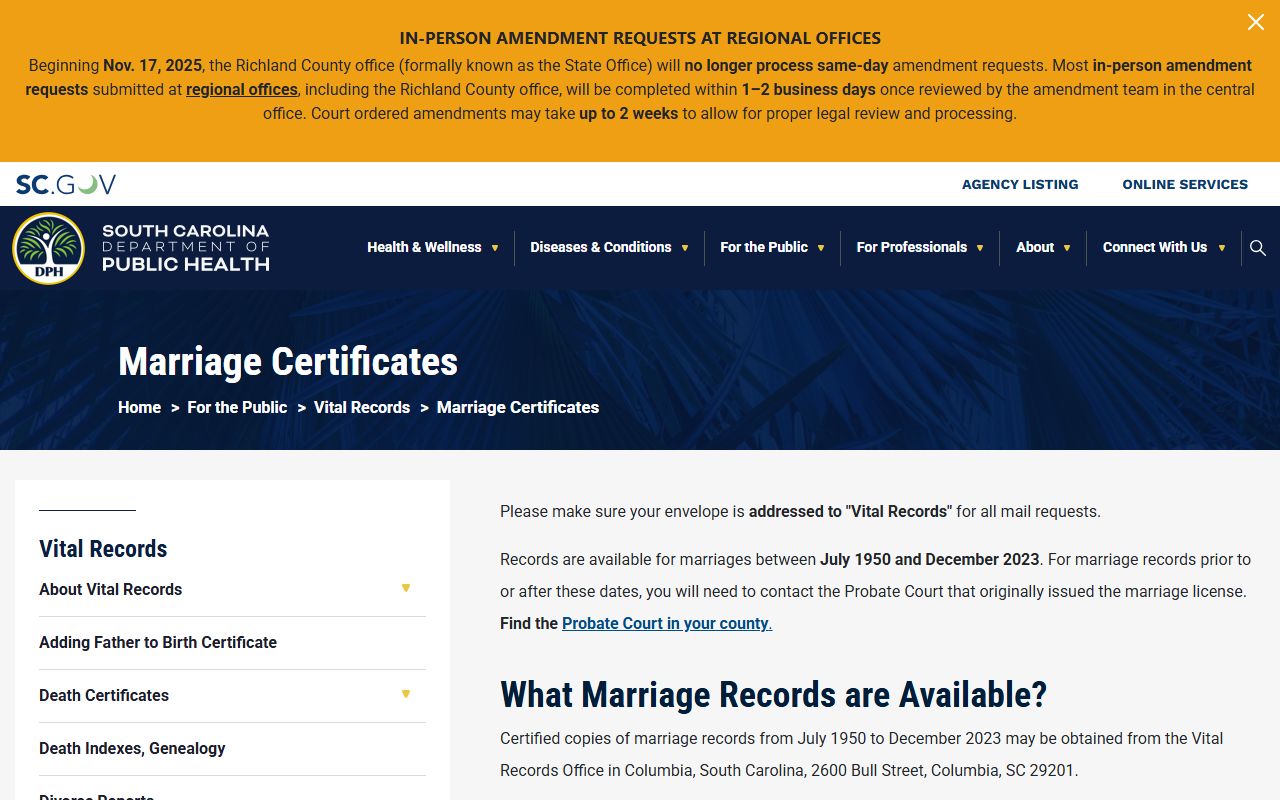The height and width of the screenshot is (800, 1280).
Task: Open For Professionals menu
Action: coord(912,247)
